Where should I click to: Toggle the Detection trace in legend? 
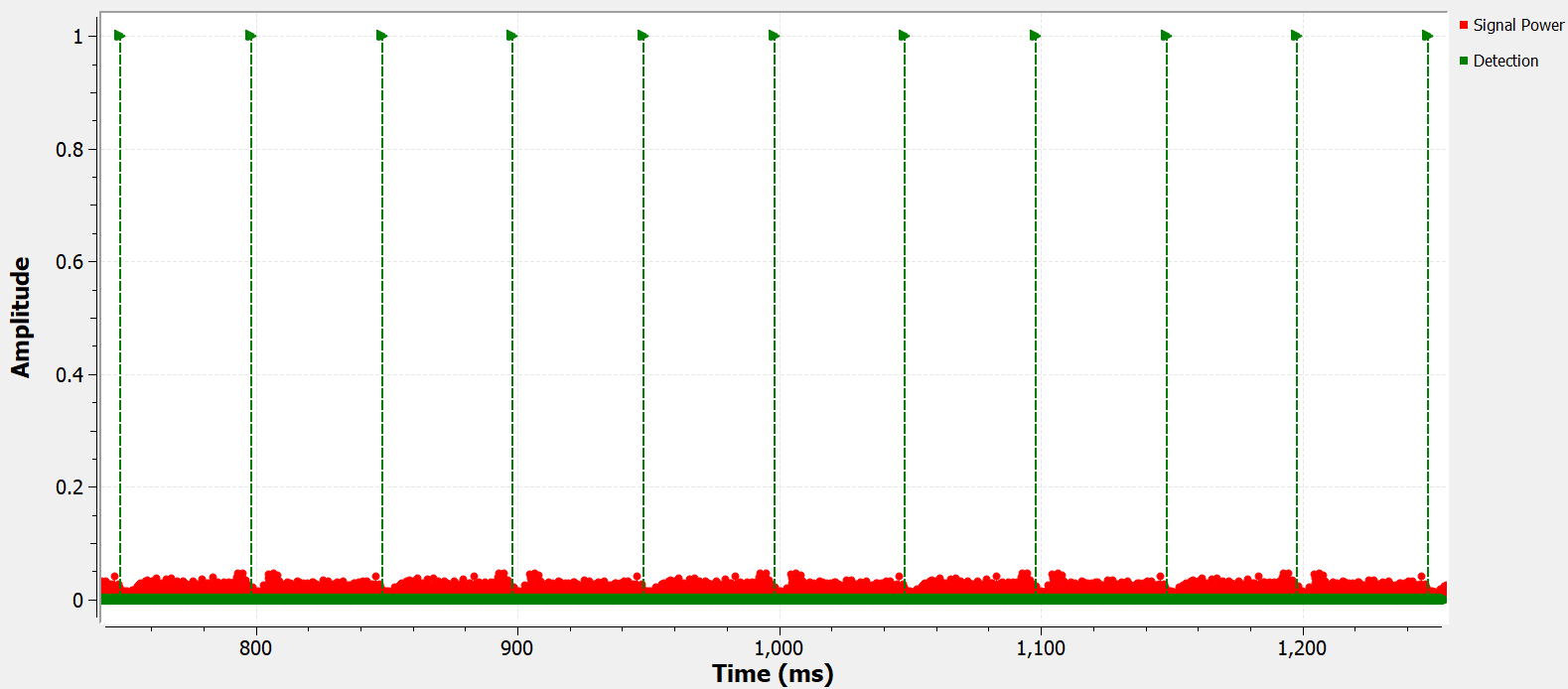pyautogui.click(x=1504, y=61)
